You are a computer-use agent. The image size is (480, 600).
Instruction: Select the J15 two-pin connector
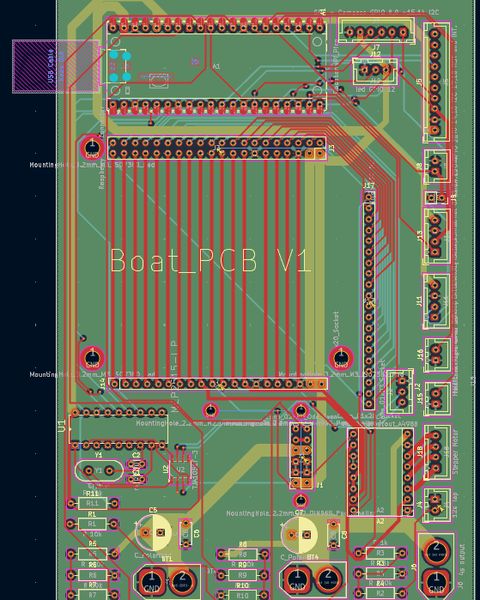(x=437, y=399)
